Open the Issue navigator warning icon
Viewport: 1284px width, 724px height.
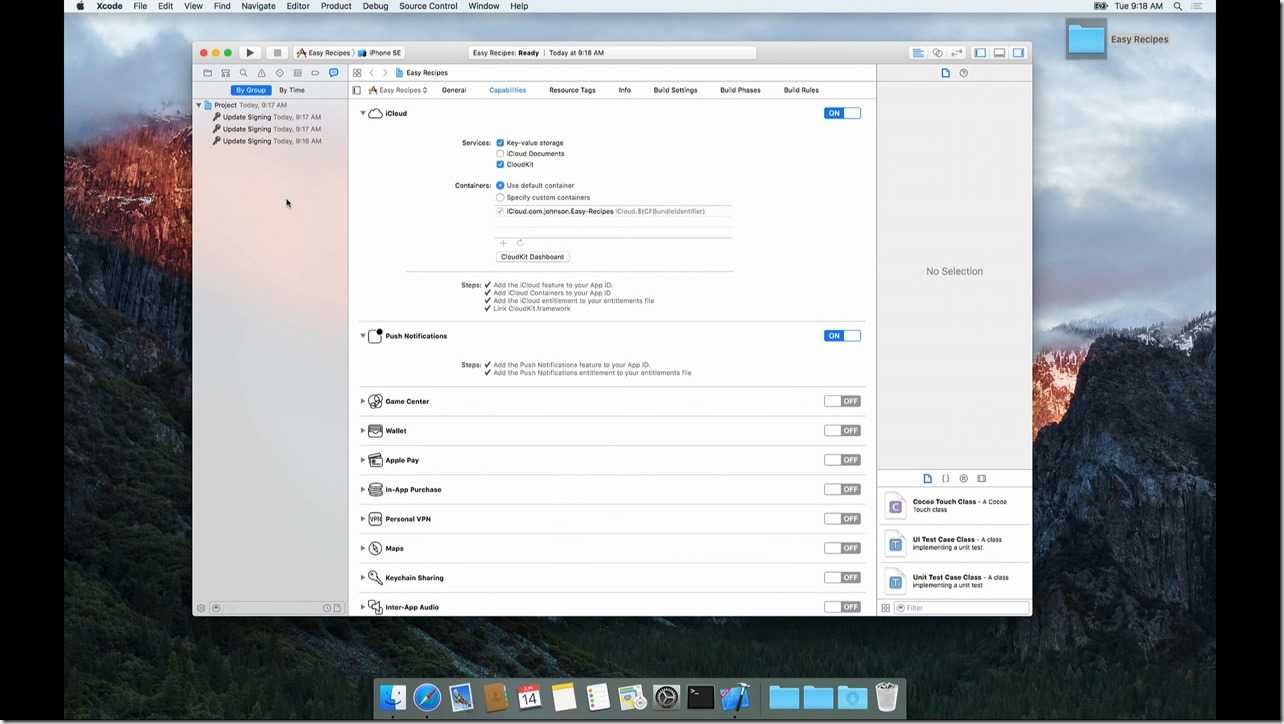(261, 73)
